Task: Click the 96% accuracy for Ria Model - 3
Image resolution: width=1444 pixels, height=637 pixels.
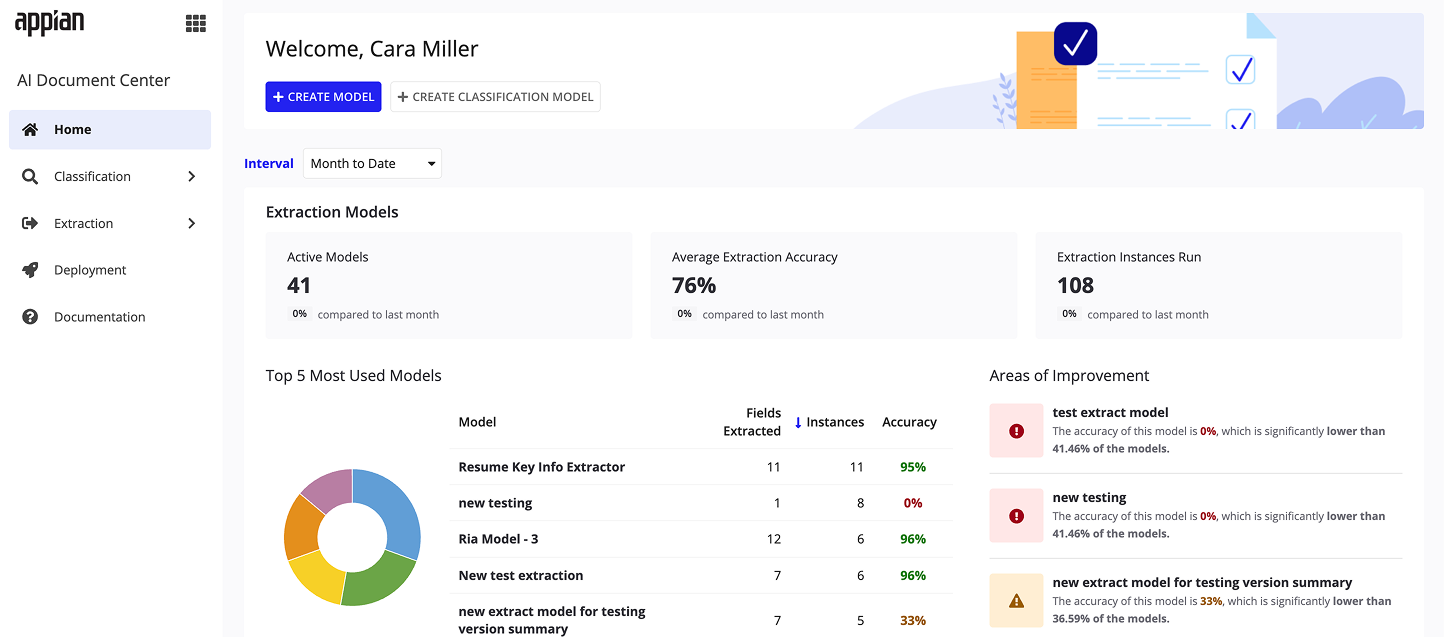Action: (913, 539)
